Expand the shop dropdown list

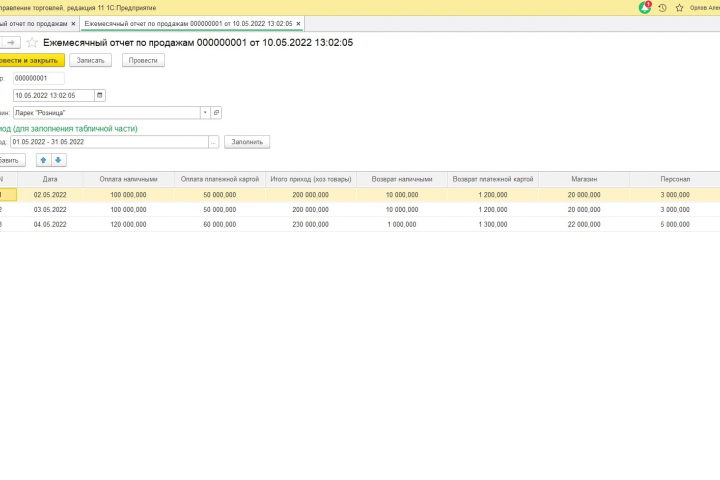[x=205, y=113]
